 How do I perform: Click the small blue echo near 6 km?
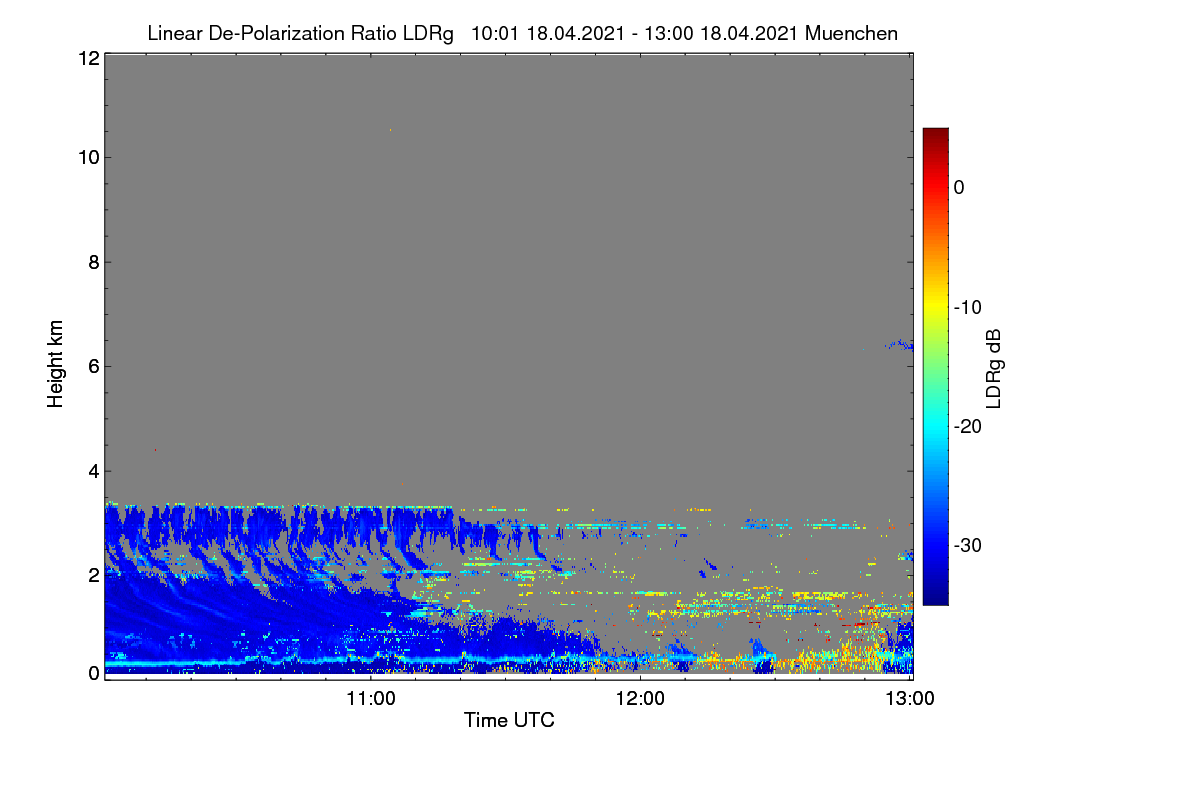(x=899, y=345)
